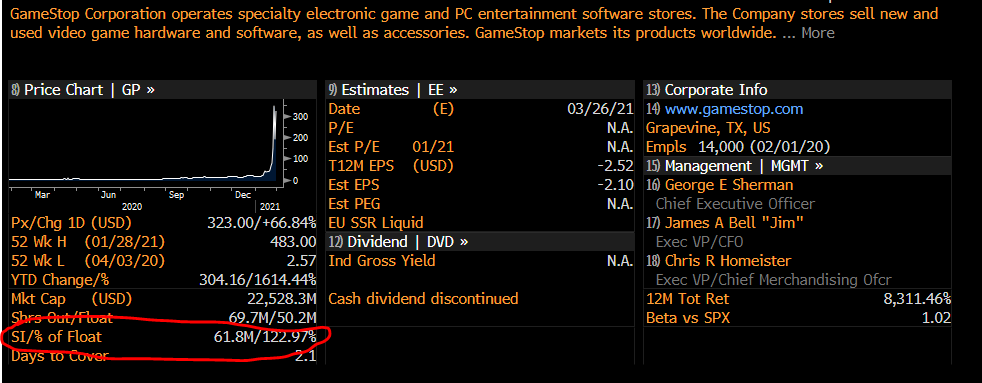Click the estimates date 03/26/21
This screenshot has height=383, width=982.
click(600, 109)
